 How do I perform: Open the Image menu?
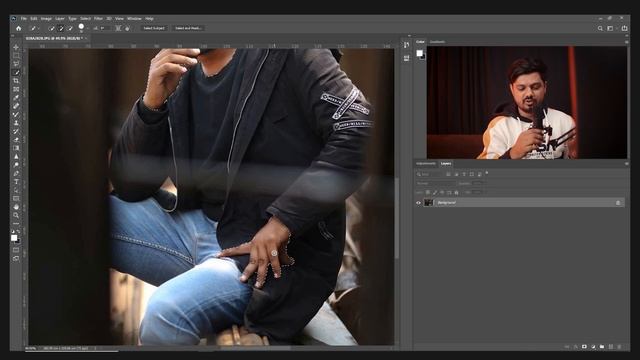tap(46, 18)
